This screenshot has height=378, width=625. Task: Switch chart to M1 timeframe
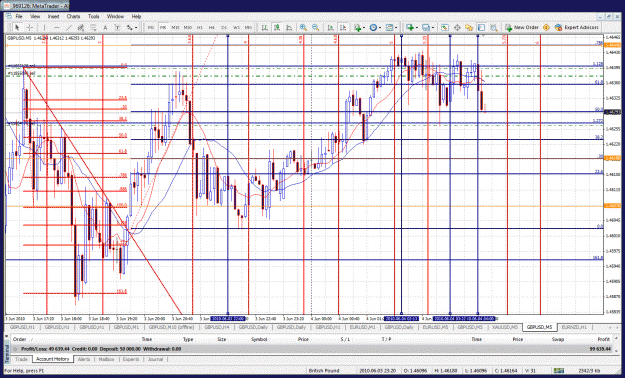tap(151, 28)
